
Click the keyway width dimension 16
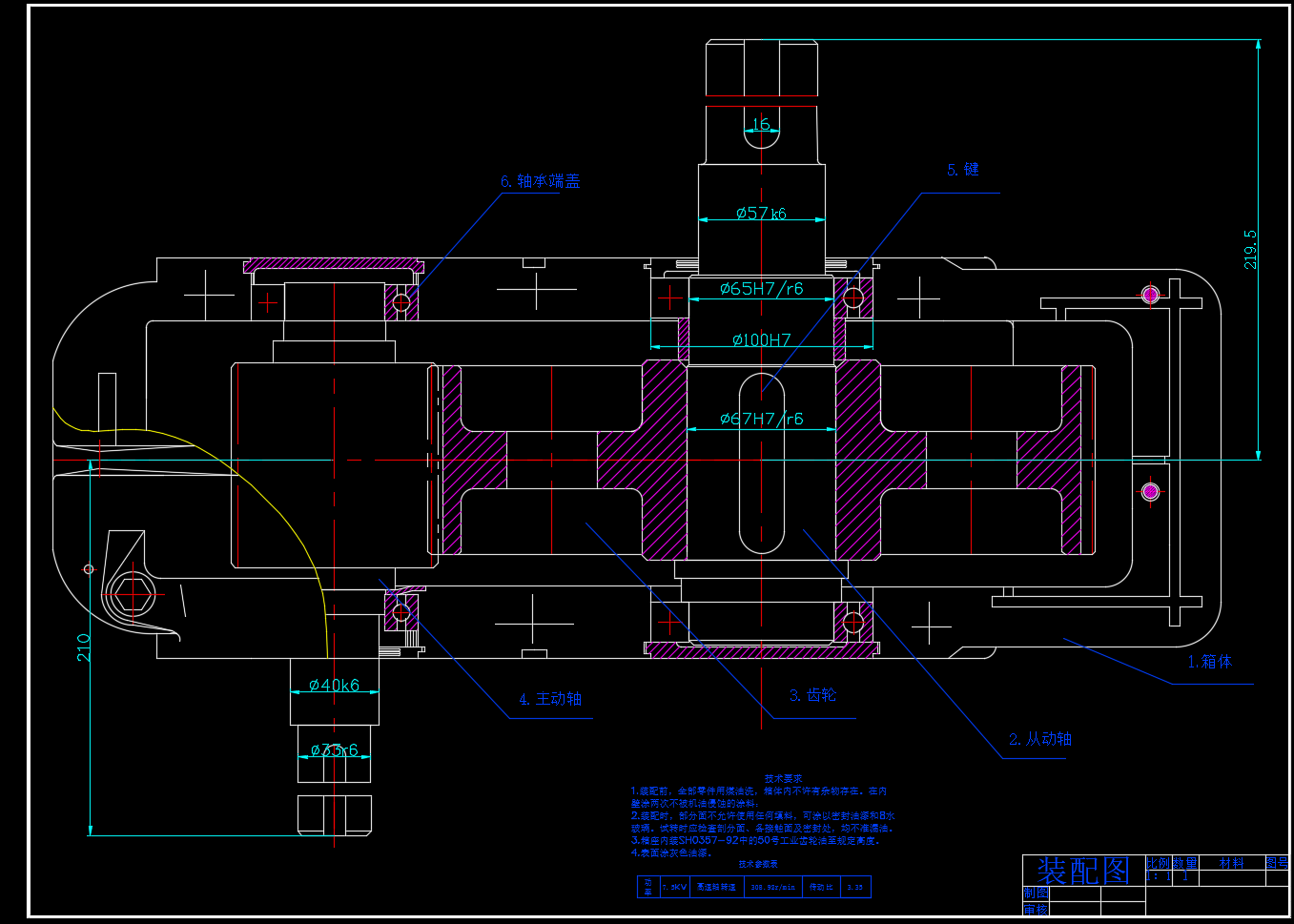(x=761, y=125)
